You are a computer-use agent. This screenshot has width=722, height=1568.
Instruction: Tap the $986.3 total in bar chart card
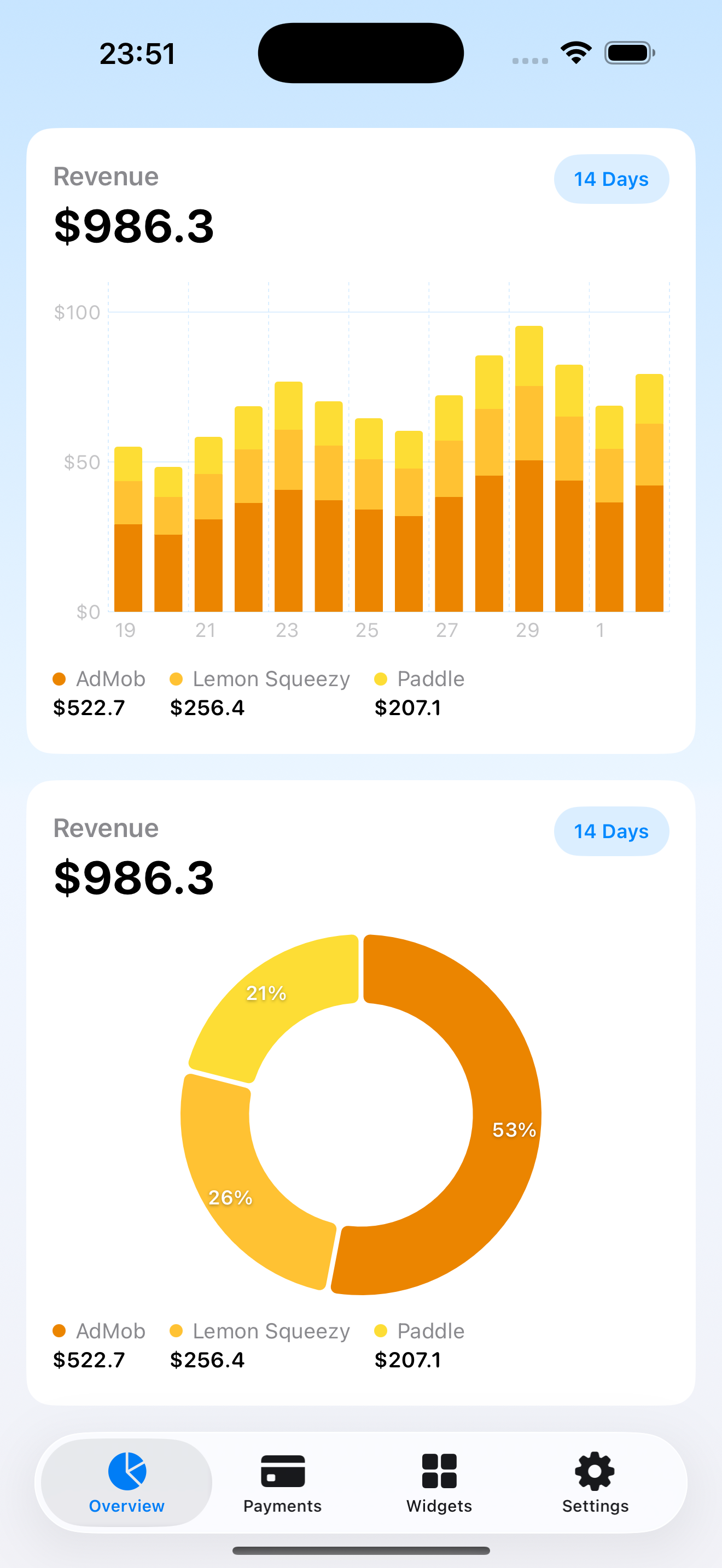(x=134, y=226)
